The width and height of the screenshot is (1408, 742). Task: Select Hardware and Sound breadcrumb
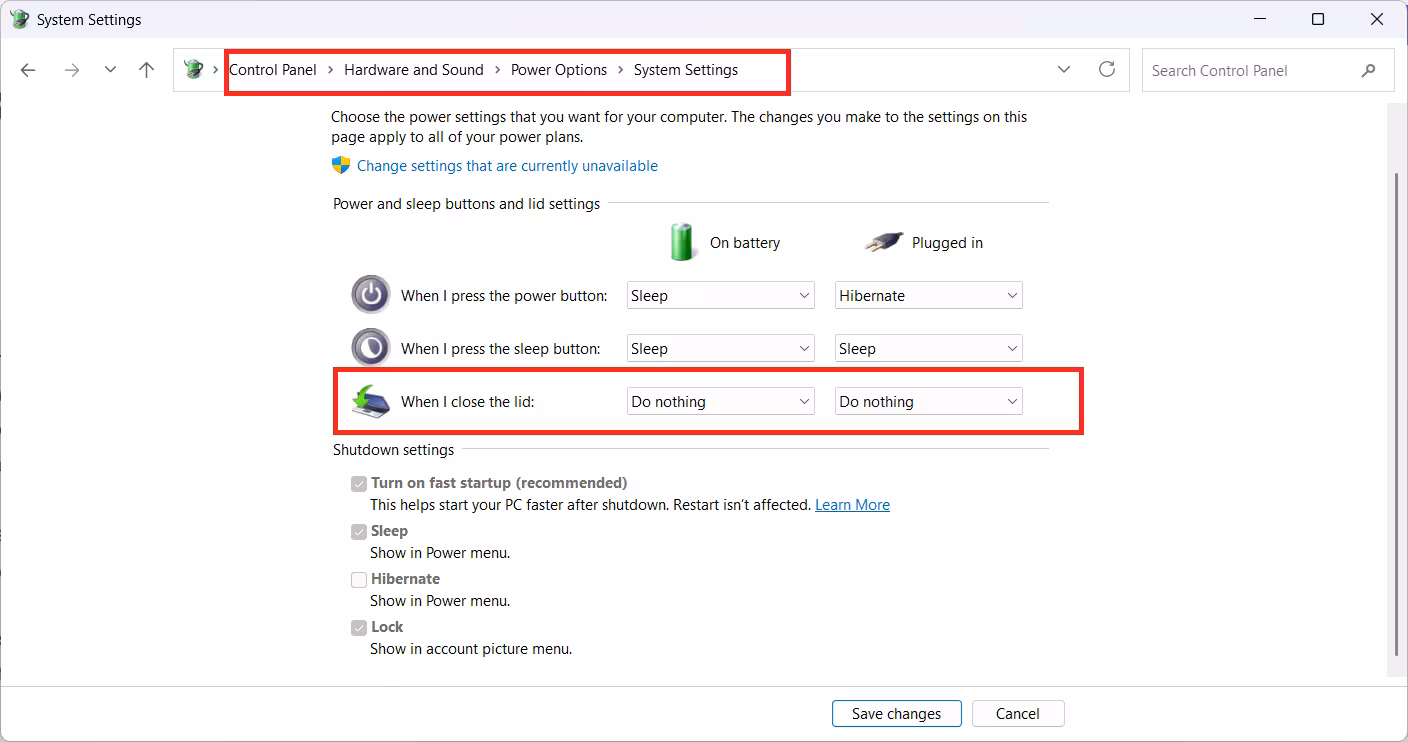click(414, 70)
